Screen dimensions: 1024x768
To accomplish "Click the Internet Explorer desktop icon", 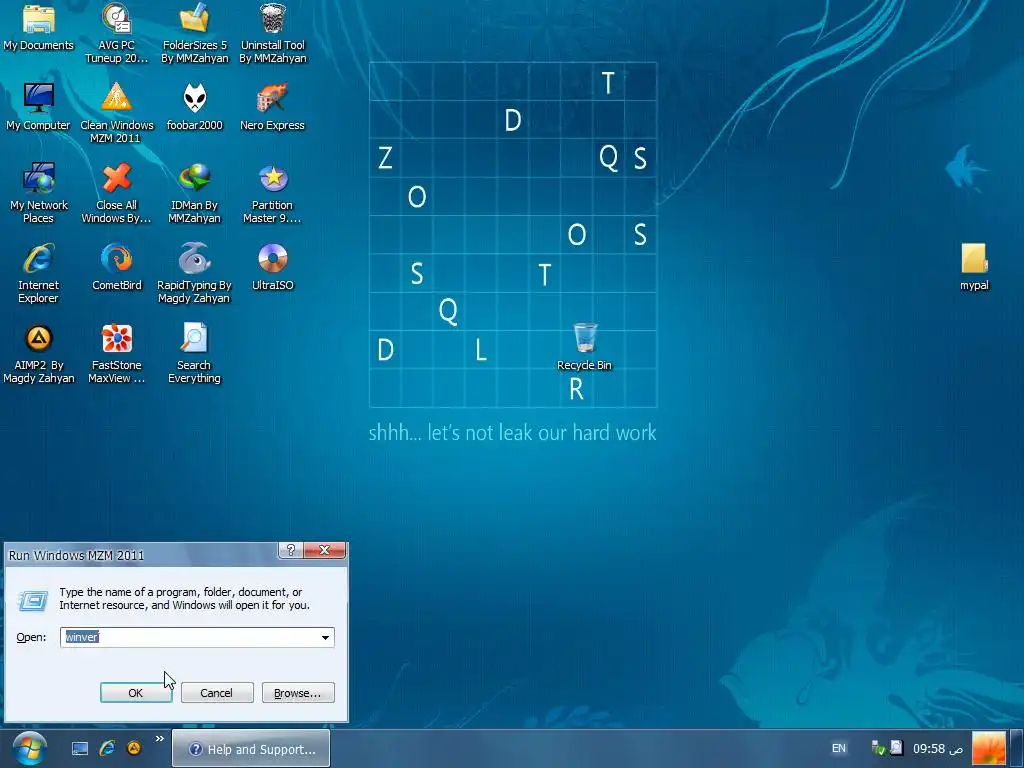I will click(39, 273).
